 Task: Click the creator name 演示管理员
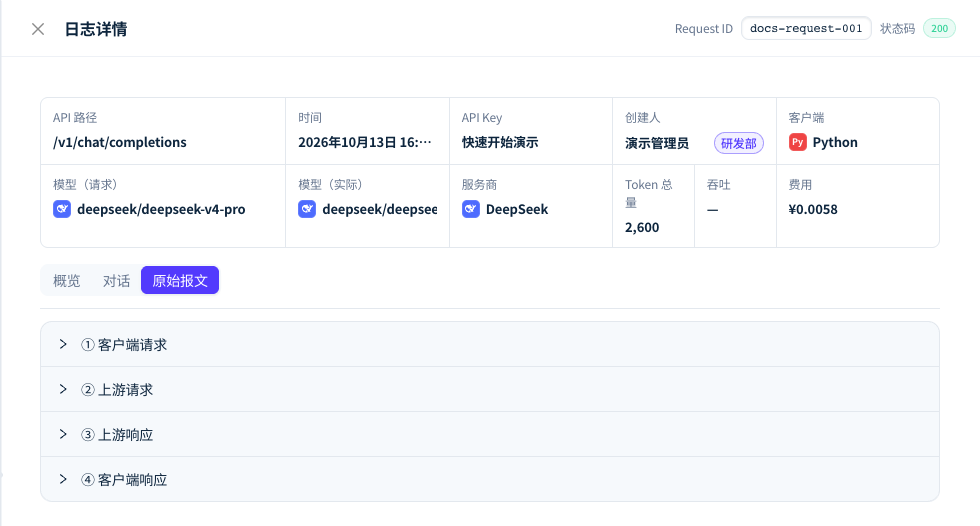[657, 144]
